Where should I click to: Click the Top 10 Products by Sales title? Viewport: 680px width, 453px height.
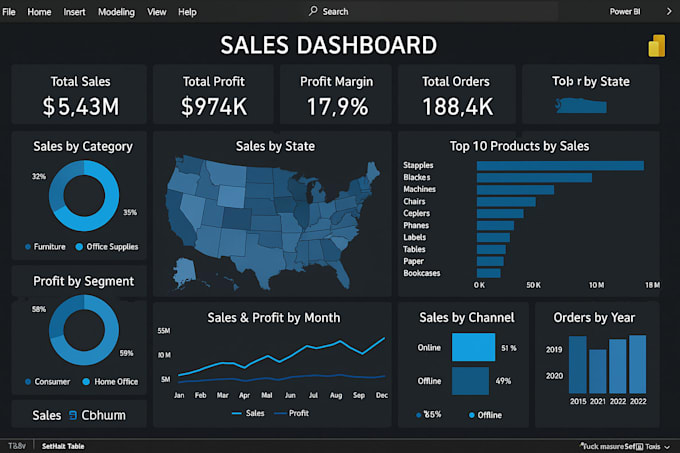(x=519, y=146)
